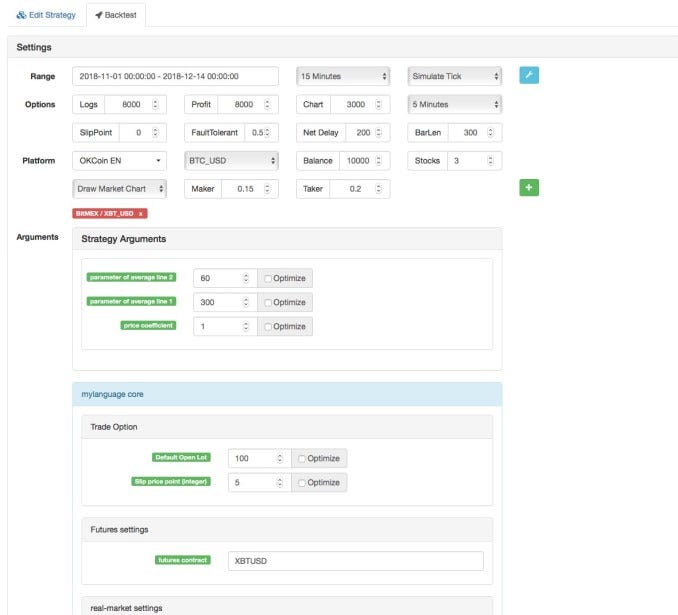This screenshot has height=615, width=678.
Task: Click the date range input field
Action: tap(175, 76)
